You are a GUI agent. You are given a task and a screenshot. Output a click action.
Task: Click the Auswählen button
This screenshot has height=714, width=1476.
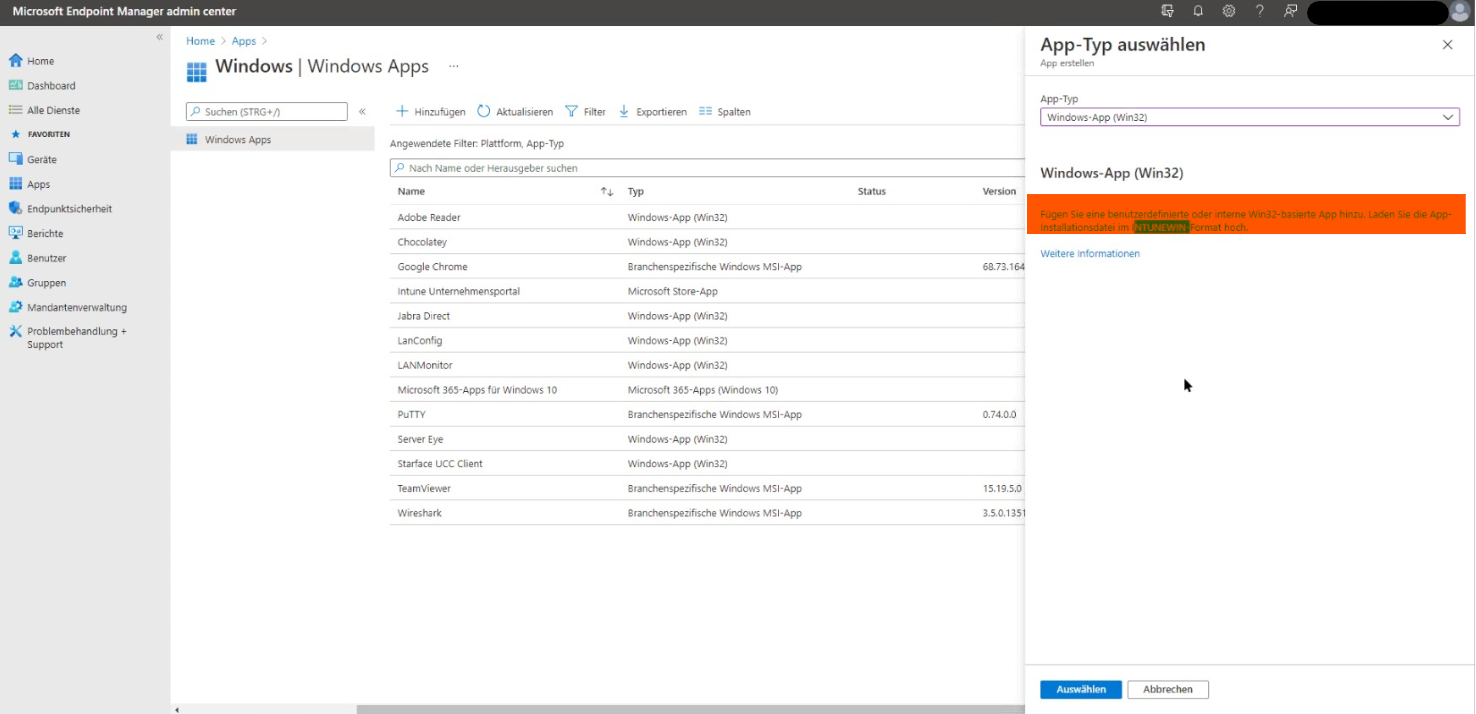click(1081, 690)
